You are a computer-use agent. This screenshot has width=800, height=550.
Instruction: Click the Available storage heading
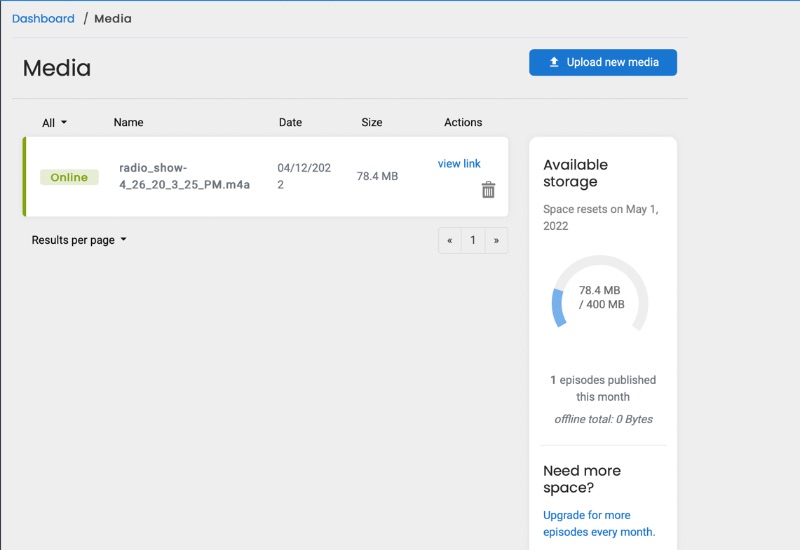(576, 173)
